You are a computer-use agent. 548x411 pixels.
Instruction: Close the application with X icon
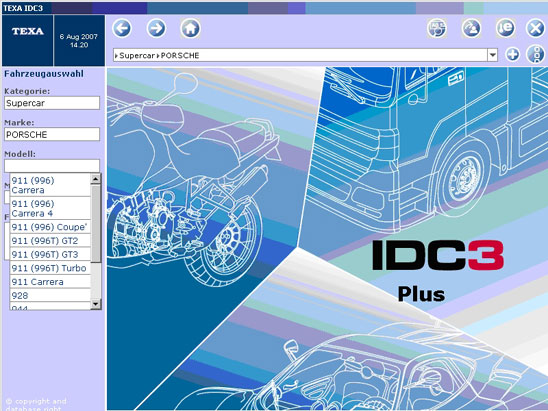(535, 28)
